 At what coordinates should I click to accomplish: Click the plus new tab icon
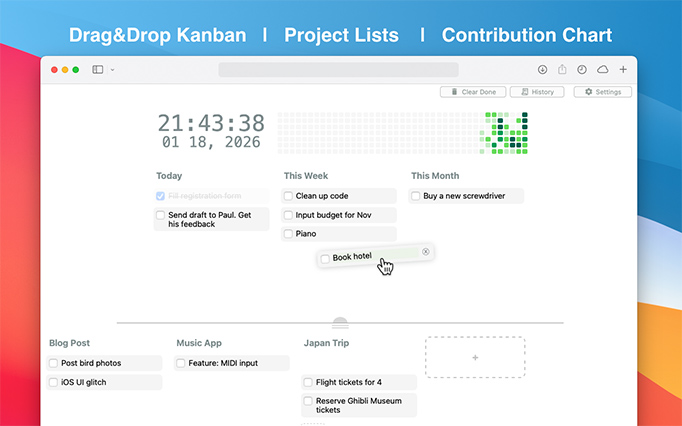(623, 70)
